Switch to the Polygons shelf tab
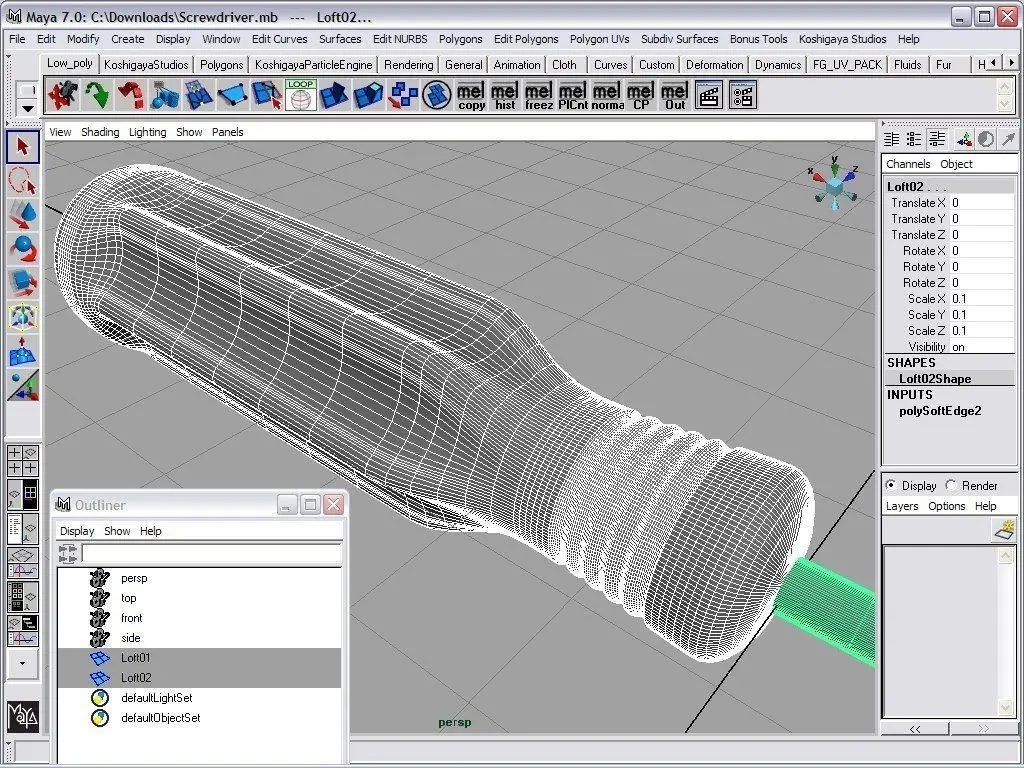 (x=221, y=65)
